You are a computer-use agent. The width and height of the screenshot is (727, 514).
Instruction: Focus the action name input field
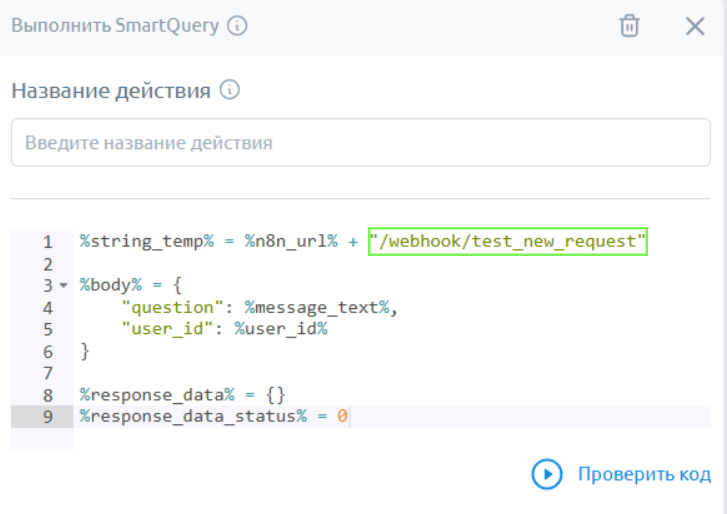coord(360,143)
